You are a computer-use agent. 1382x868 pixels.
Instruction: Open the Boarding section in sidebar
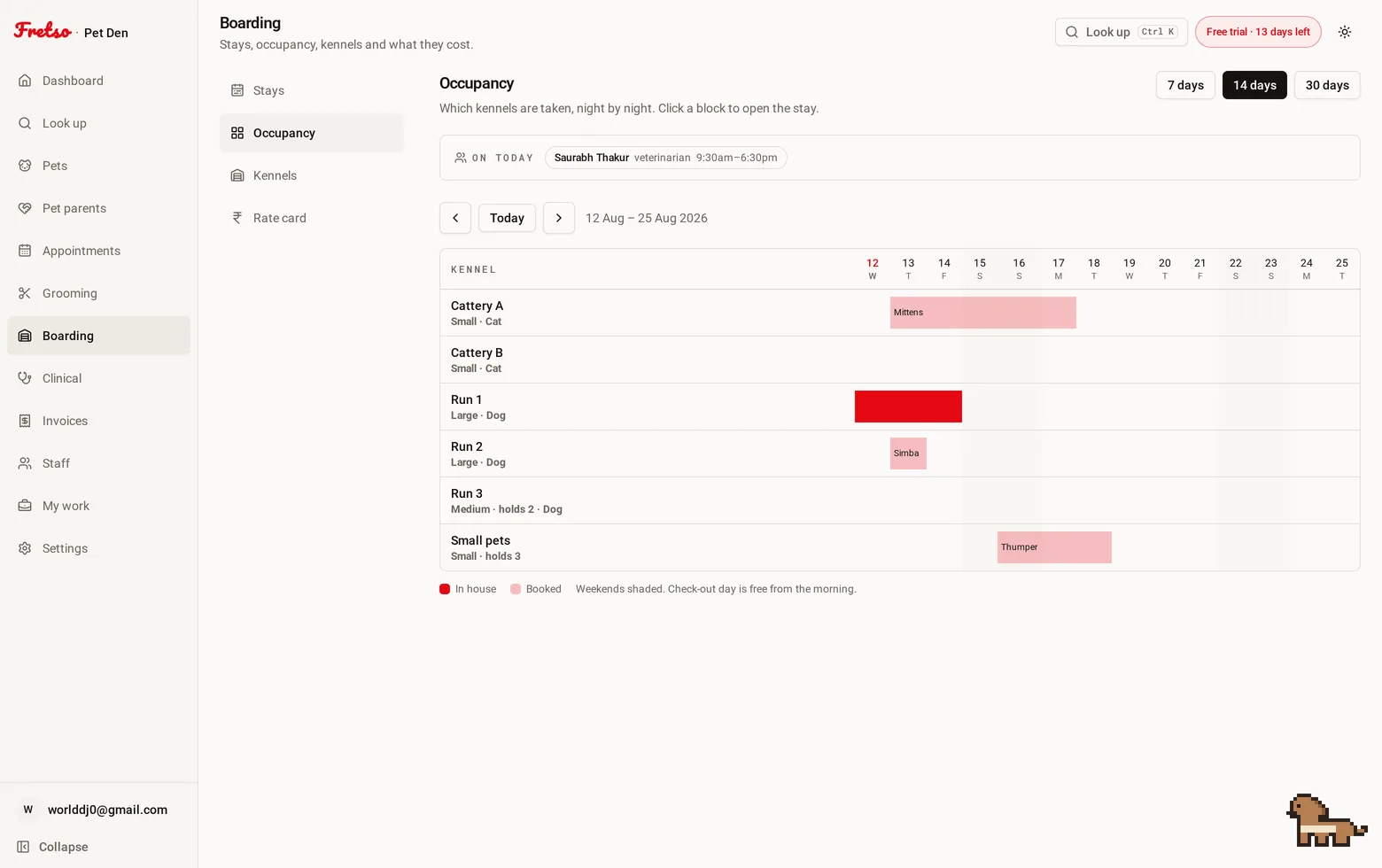[99, 336]
